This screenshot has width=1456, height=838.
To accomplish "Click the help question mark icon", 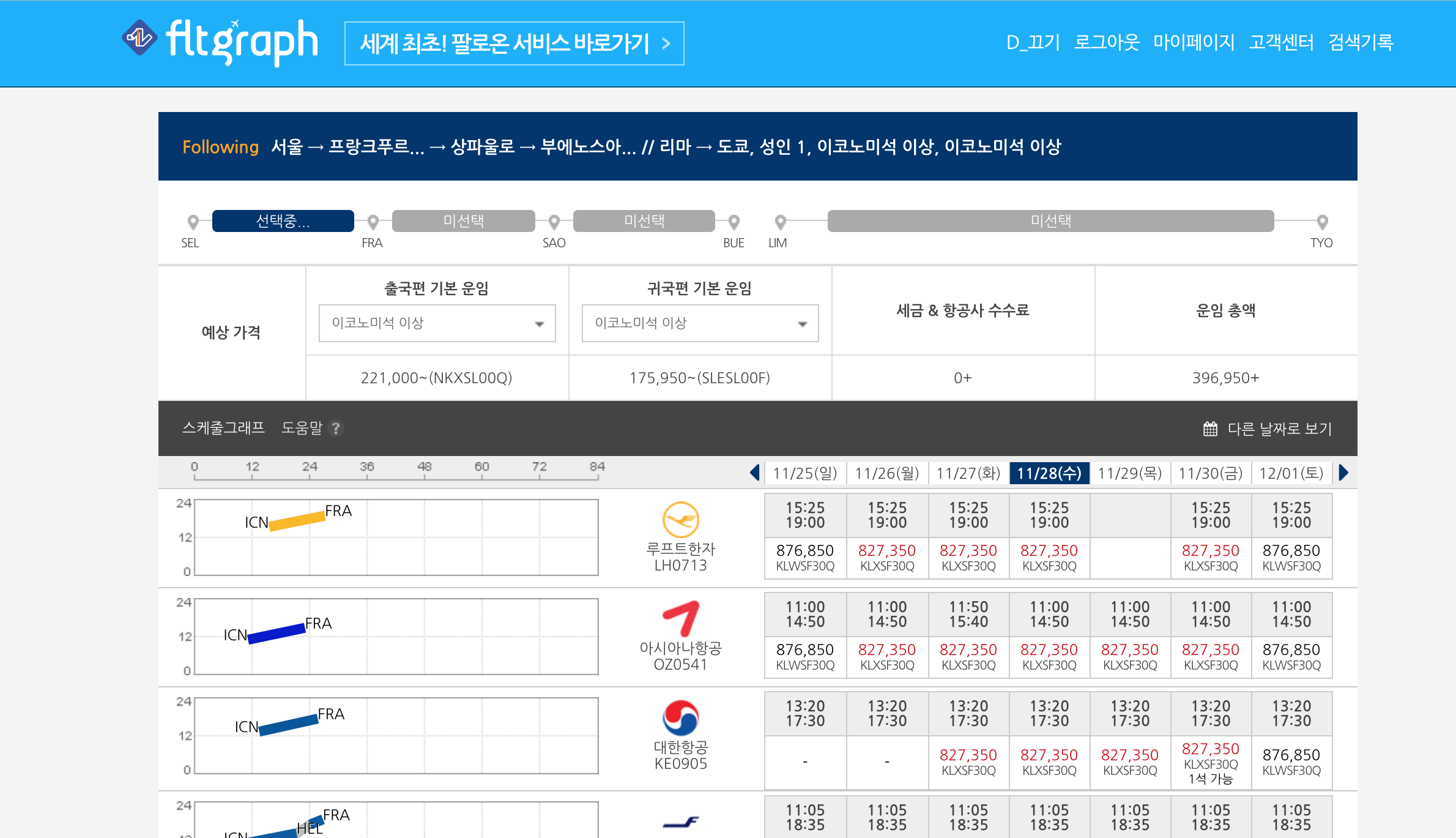I will point(335,428).
